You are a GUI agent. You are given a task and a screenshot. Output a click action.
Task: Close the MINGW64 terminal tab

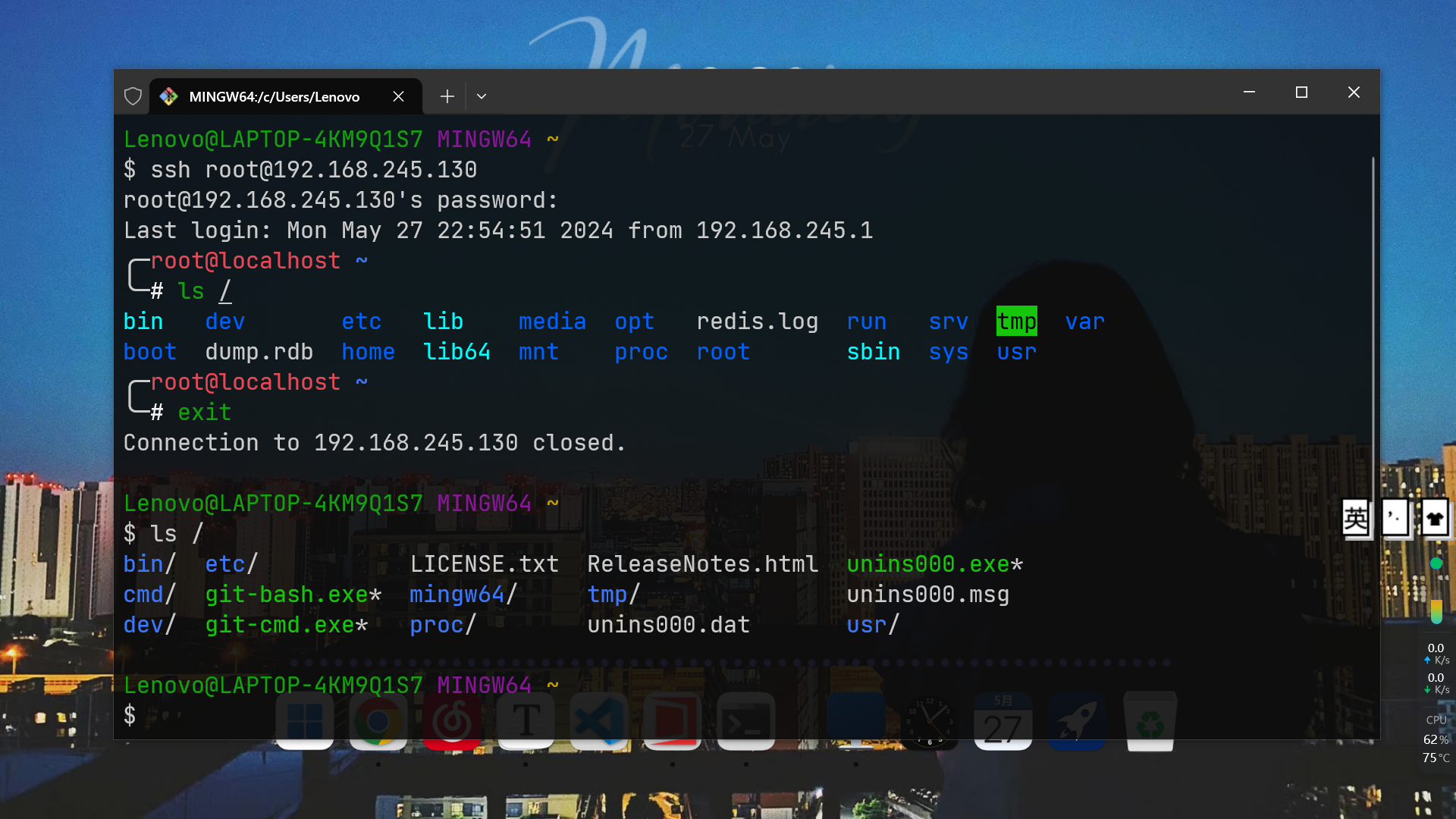click(x=398, y=96)
